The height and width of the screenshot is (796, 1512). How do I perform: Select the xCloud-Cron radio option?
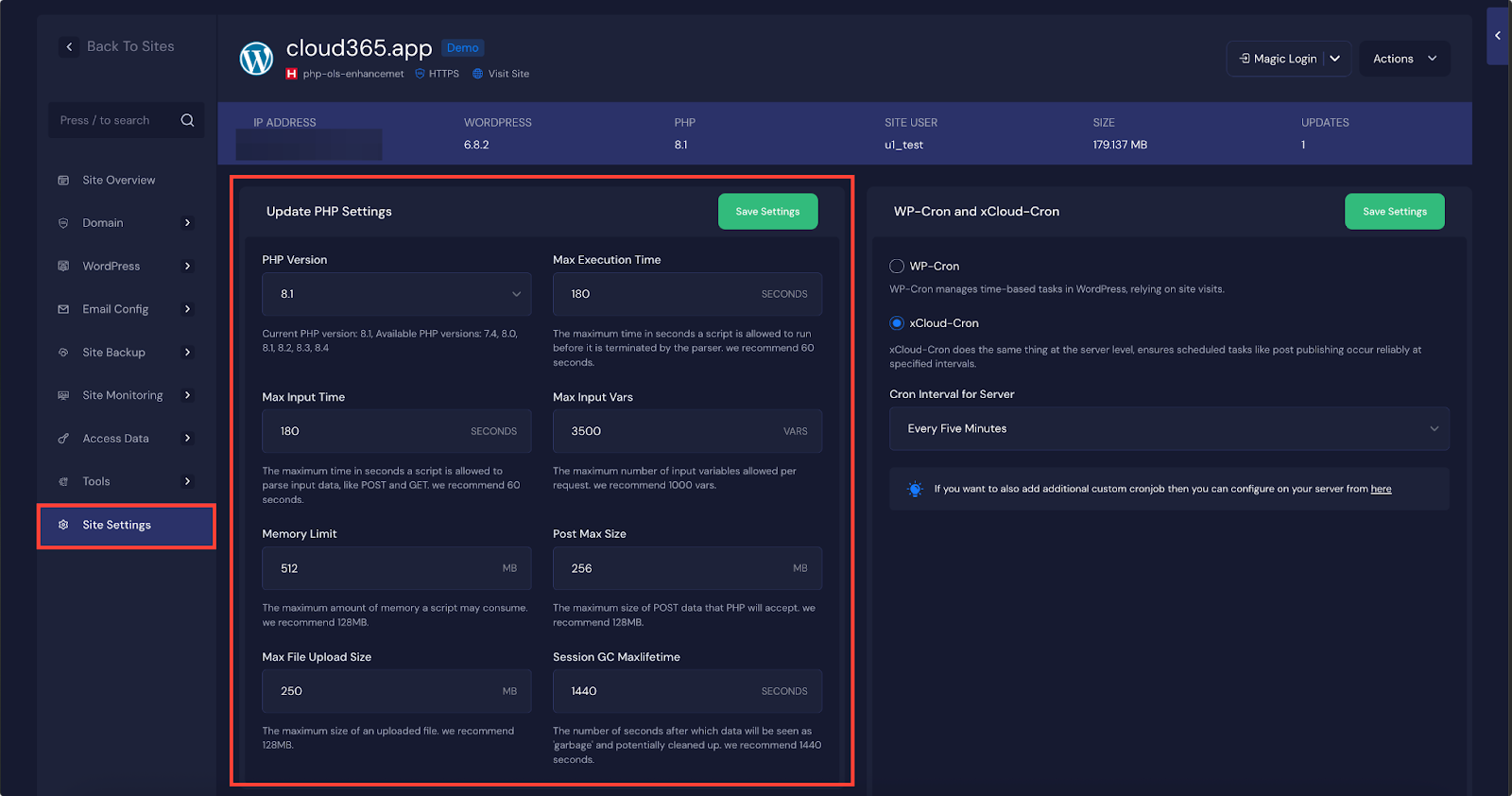(897, 323)
